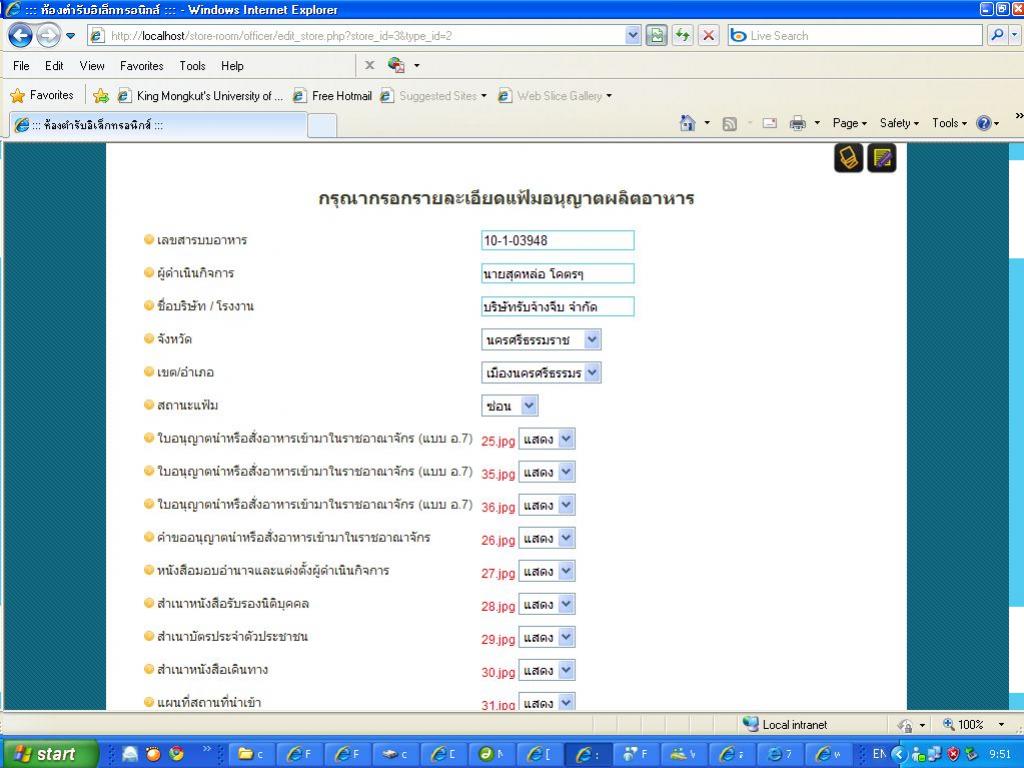Open the แสดง dropdown beside 26.jpg
This screenshot has height=768, width=1024.
(x=547, y=538)
